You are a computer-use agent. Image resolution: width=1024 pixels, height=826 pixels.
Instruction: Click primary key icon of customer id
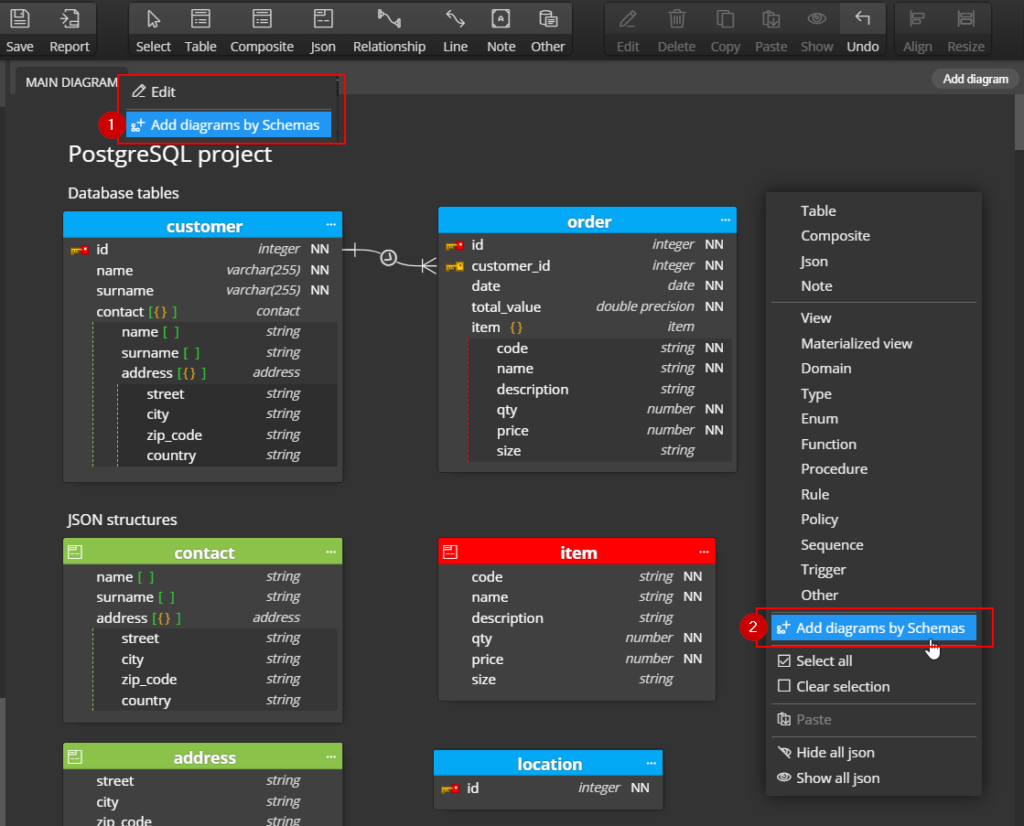(80, 249)
